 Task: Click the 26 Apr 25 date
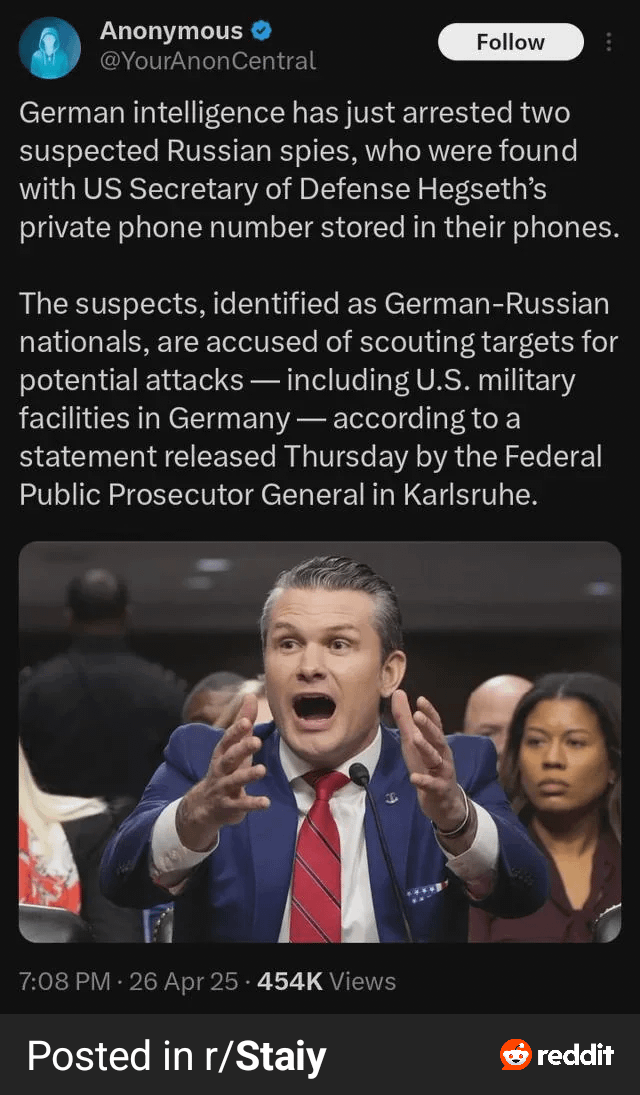tap(184, 981)
